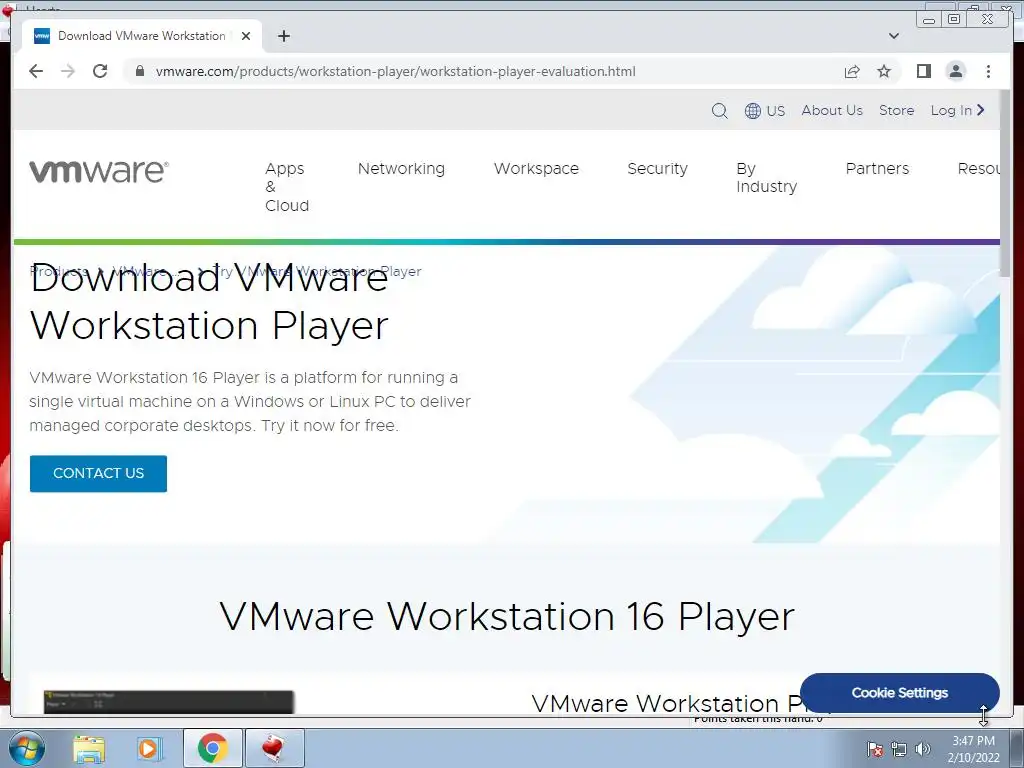This screenshot has height=768, width=1024.
Task: Open the About Us link
Action: point(832,110)
